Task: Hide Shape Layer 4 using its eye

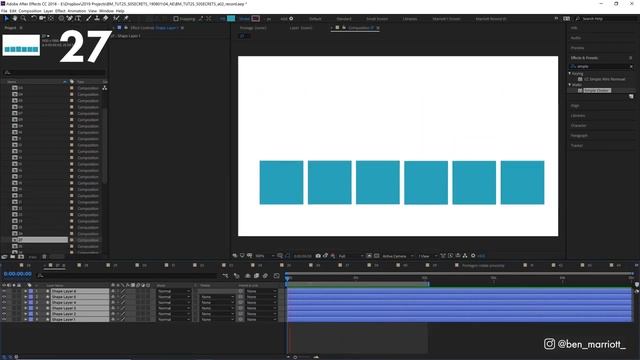Action: [x=4, y=303]
